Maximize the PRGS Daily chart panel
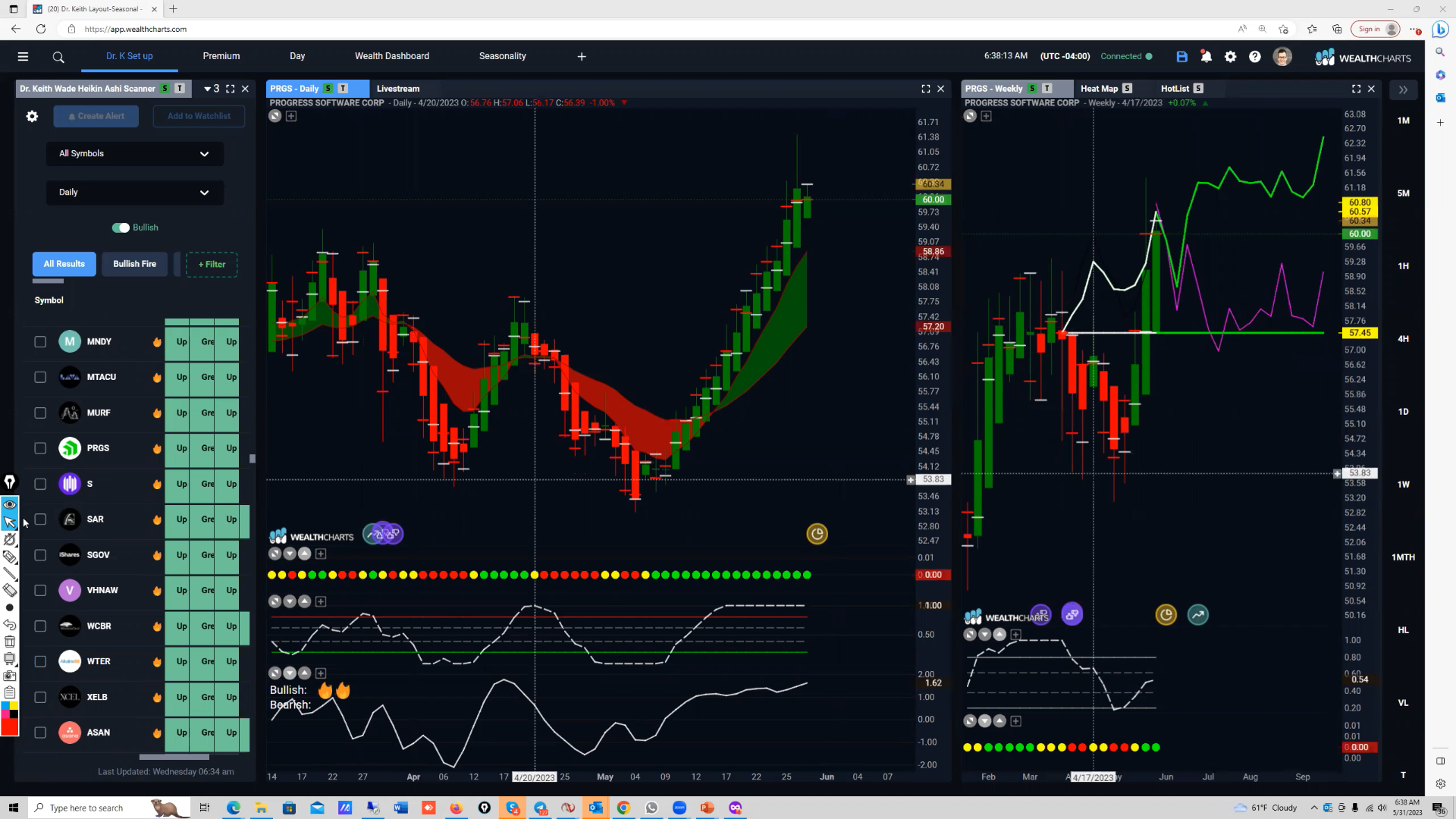 click(925, 89)
